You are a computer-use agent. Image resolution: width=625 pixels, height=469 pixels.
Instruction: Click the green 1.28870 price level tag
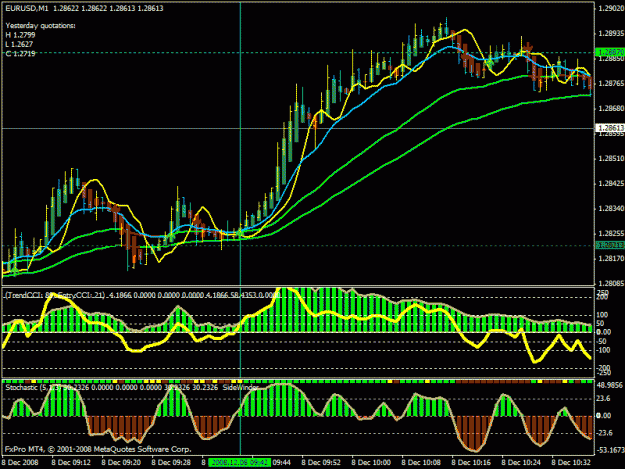click(x=610, y=52)
